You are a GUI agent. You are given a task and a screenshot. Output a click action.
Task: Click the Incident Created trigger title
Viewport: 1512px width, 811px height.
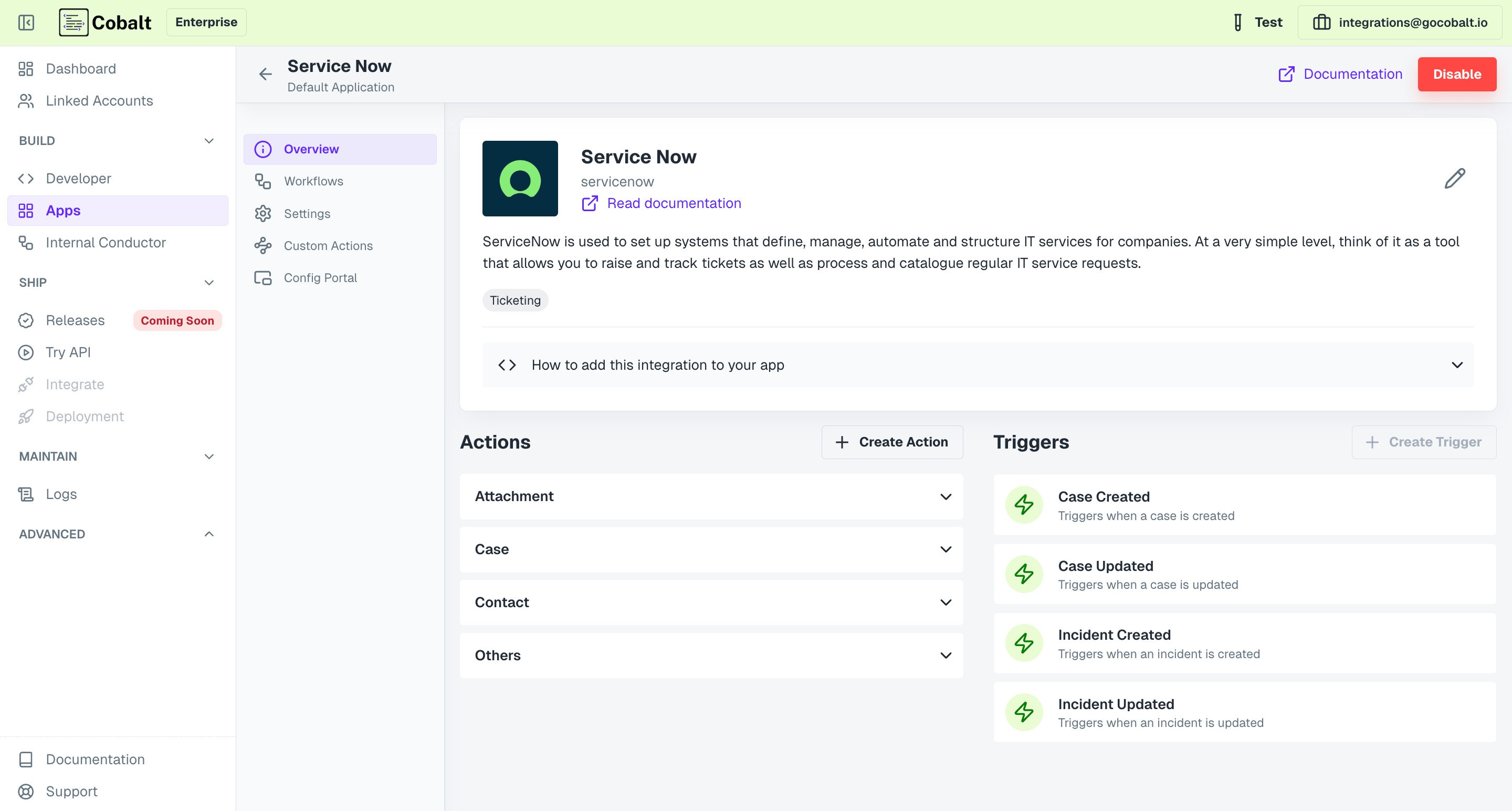tap(1114, 635)
